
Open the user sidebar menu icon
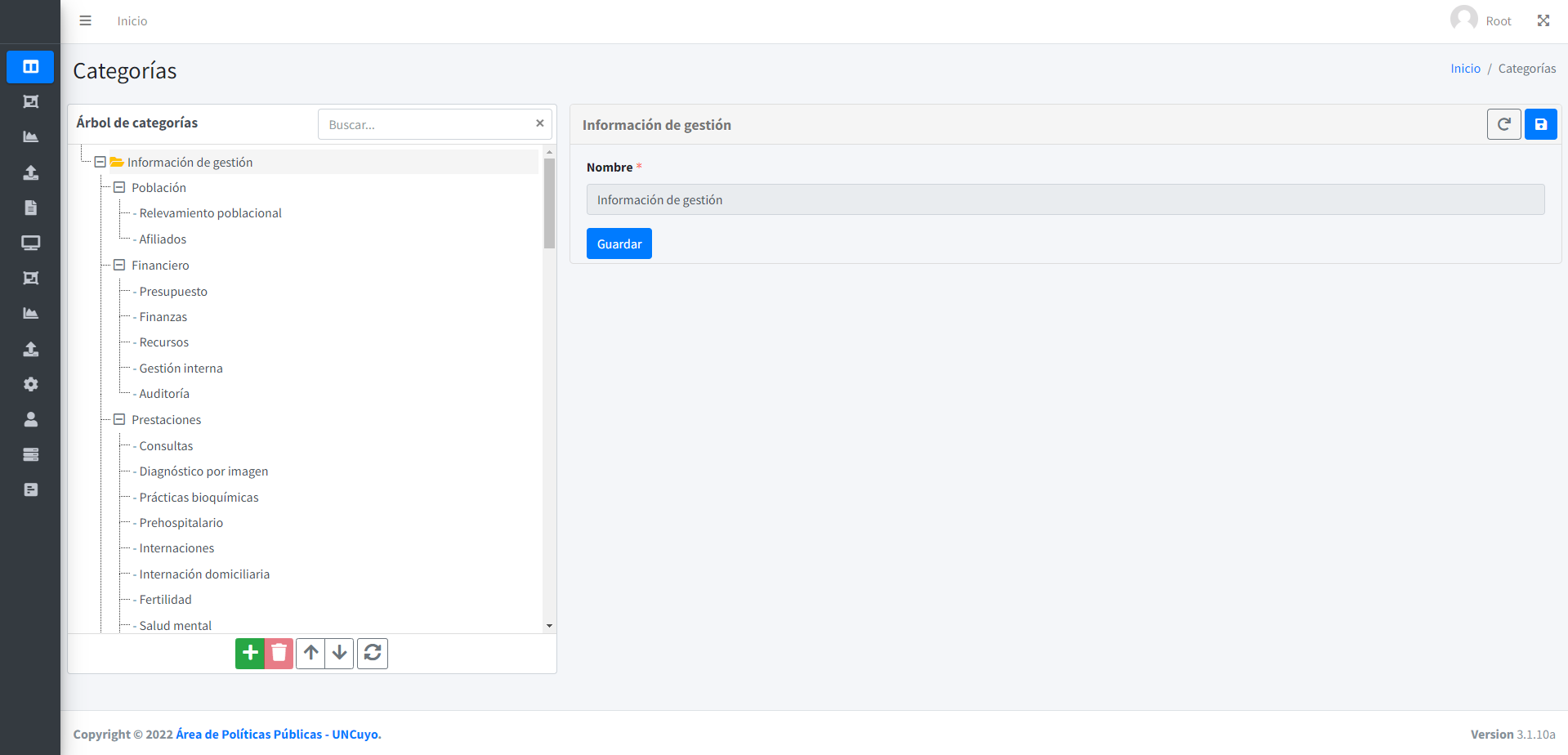31,420
